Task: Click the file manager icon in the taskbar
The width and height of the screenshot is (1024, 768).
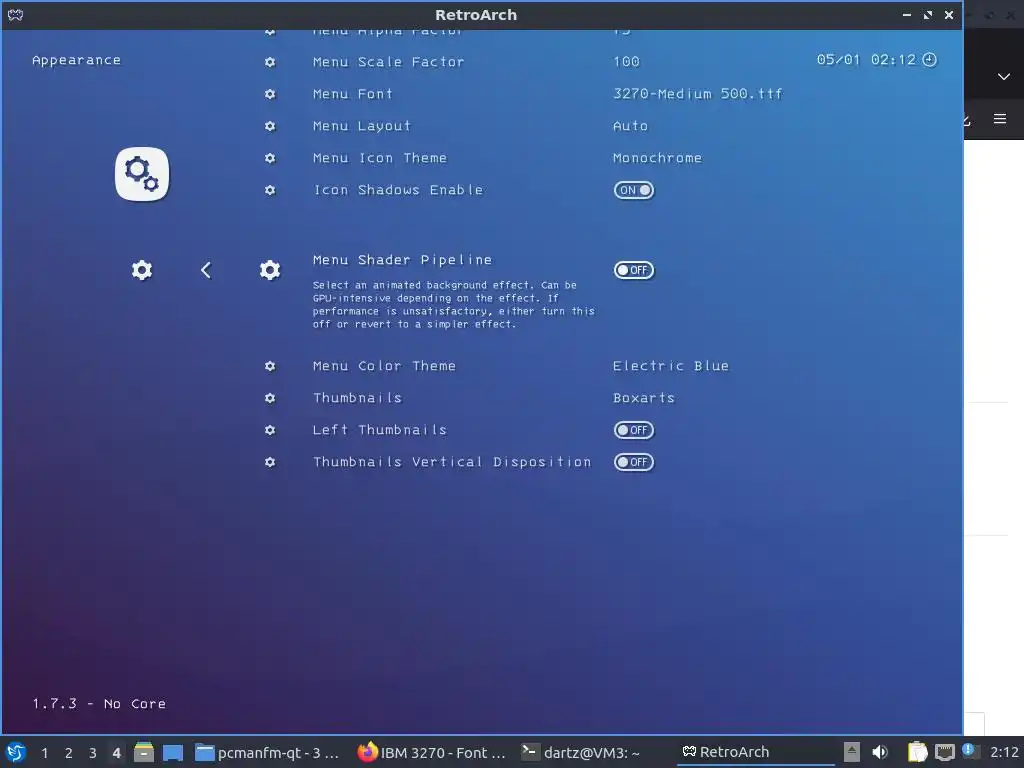Action: pyautogui.click(x=144, y=752)
